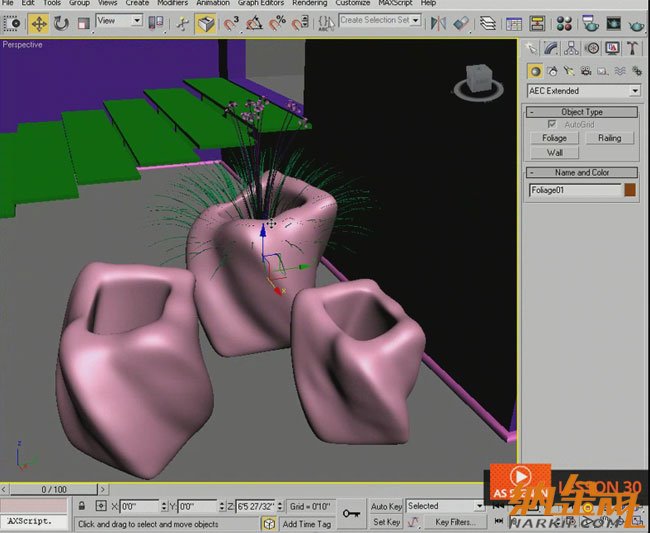The image size is (650, 533).
Task: Click the Quick Render teapot icon
Action: point(636,25)
